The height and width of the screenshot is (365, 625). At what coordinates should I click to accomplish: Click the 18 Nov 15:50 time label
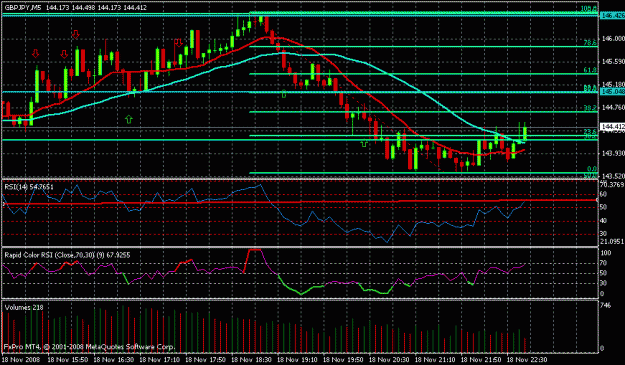coord(68,359)
